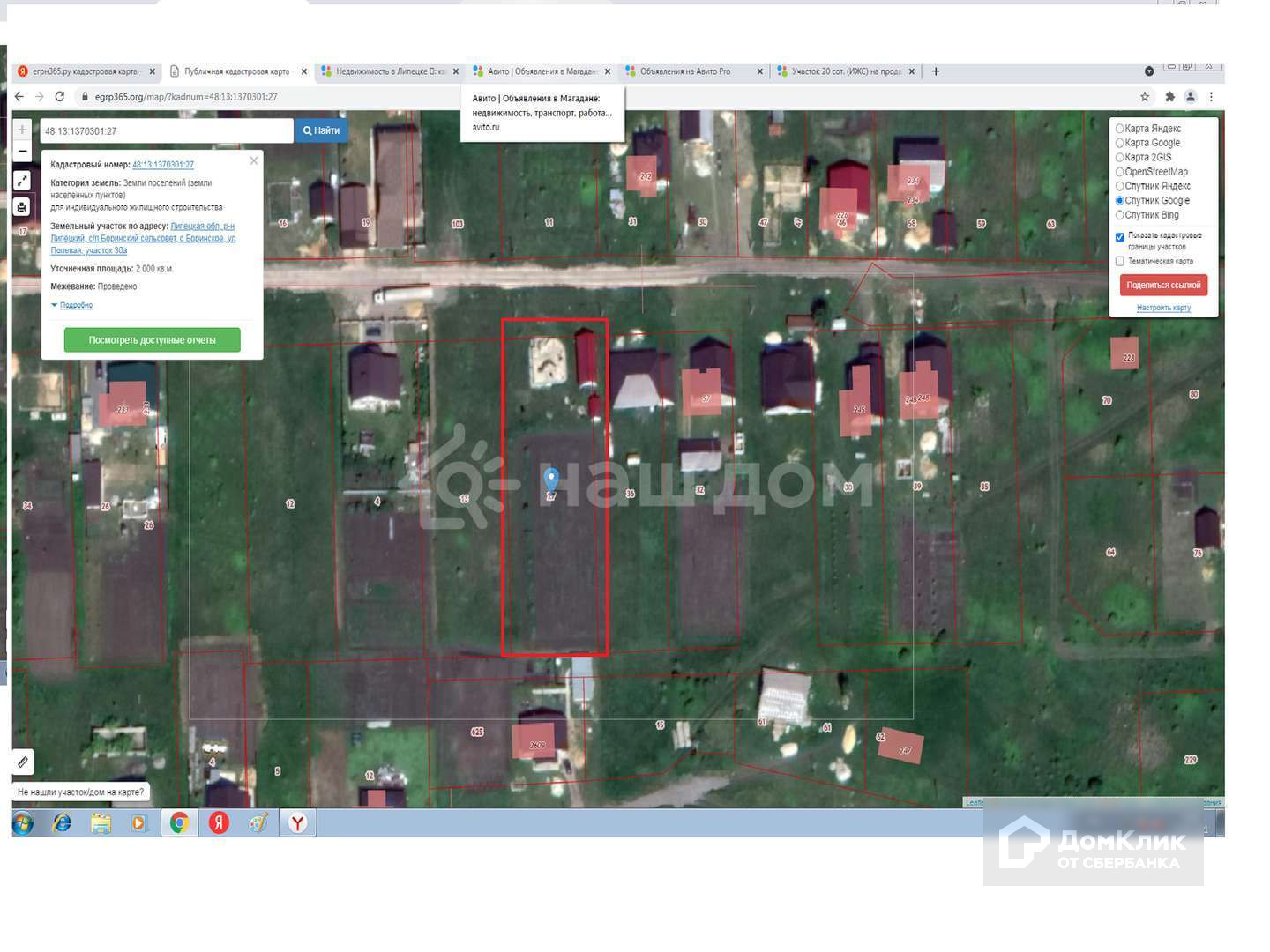Click the Leaflet attribution link
Screen dimensions: 1270x952
(975, 802)
